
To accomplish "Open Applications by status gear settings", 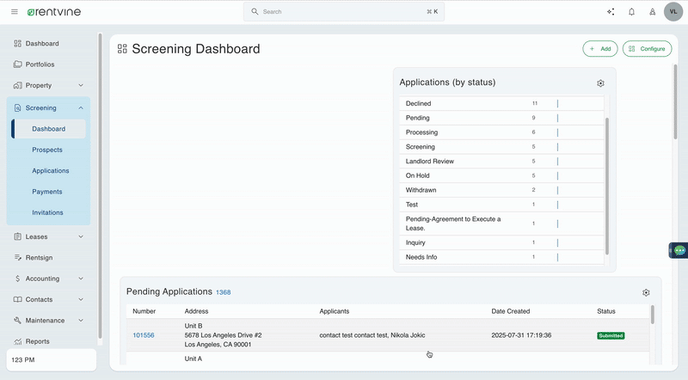I will (x=600, y=83).
